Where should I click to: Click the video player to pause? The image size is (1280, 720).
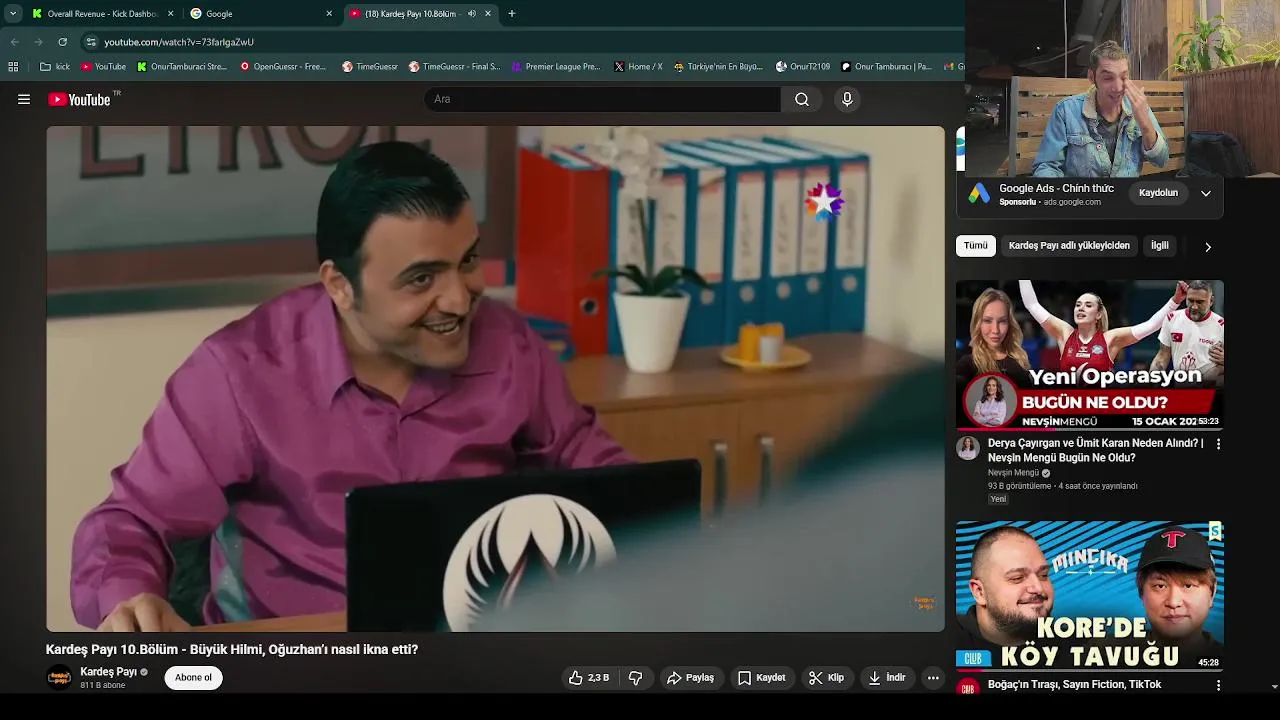coord(495,379)
